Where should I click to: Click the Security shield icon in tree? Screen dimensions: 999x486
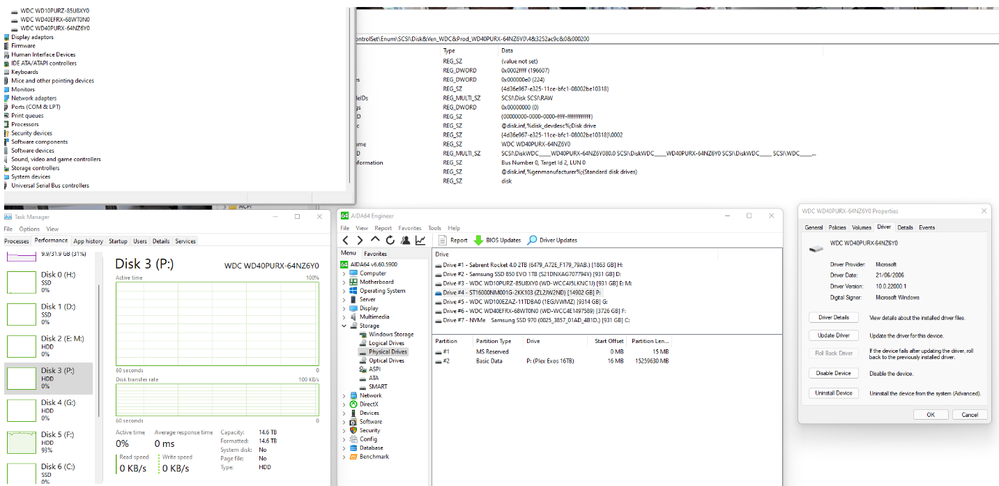[x=354, y=430]
